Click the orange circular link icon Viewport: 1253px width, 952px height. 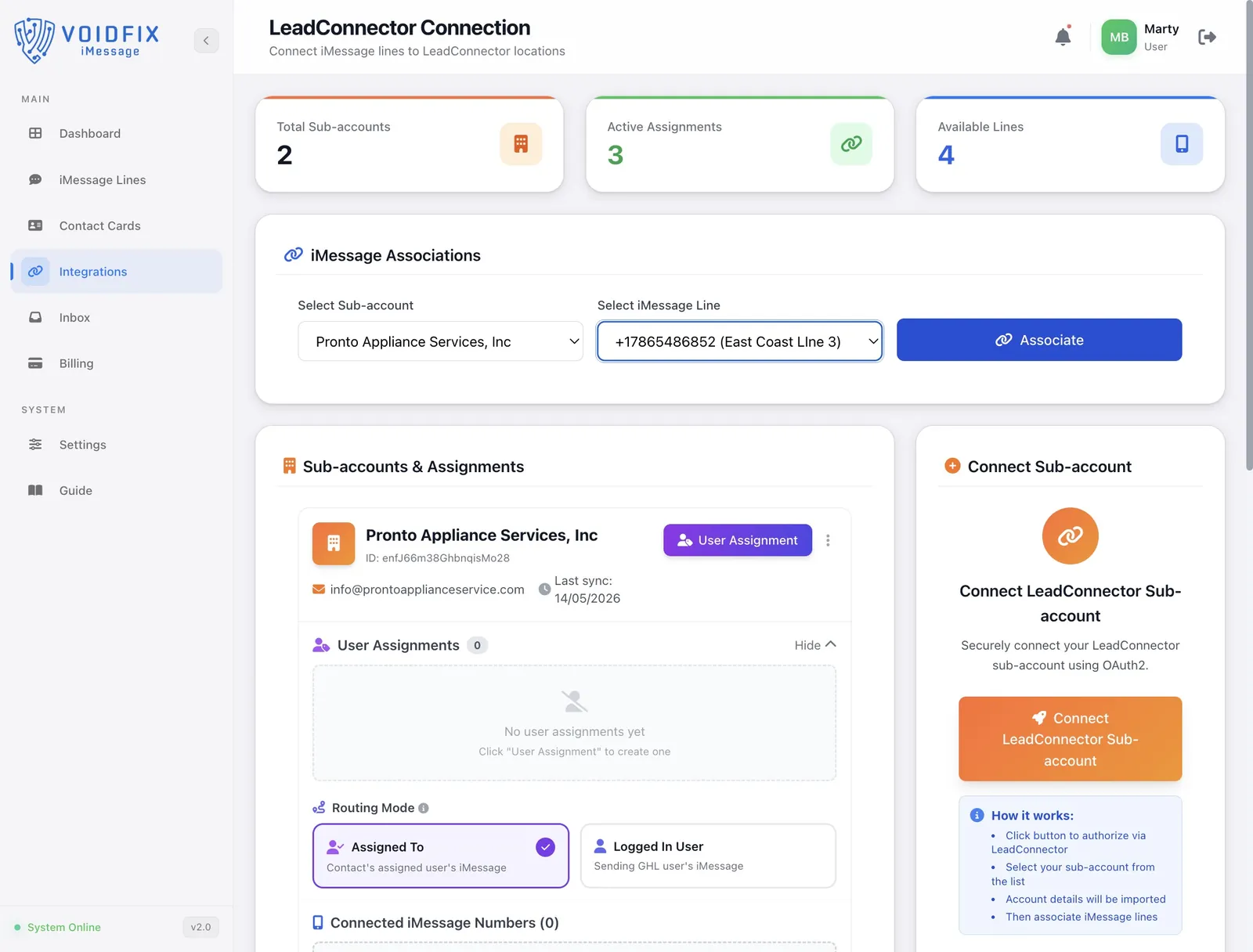pyautogui.click(x=1071, y=536)
